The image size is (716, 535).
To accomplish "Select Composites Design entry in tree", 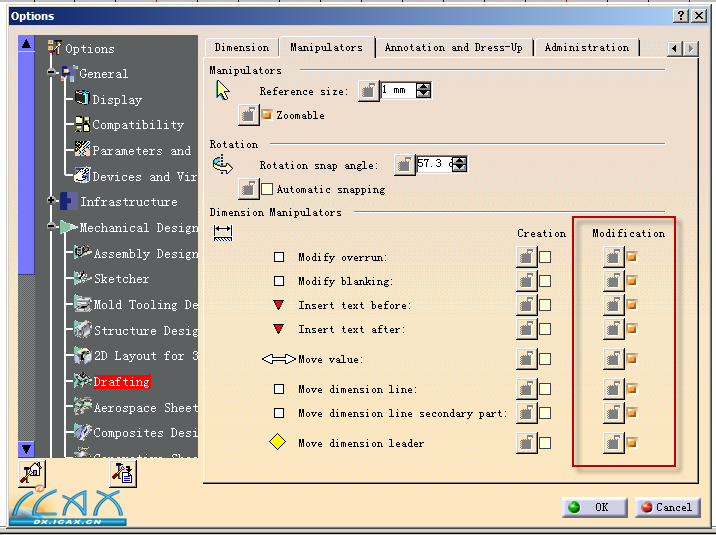I will point(146,432).
